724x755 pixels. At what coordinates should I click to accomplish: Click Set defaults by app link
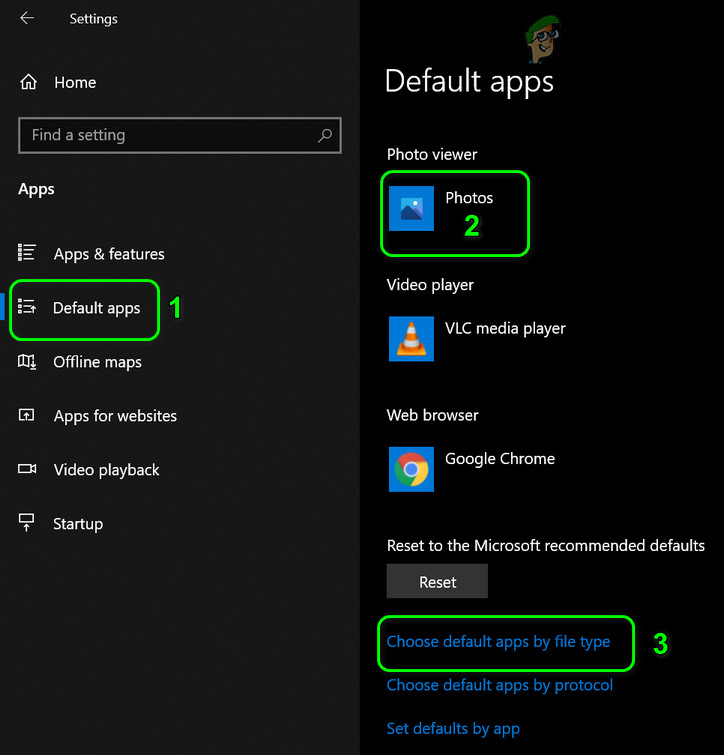[453, 728]
